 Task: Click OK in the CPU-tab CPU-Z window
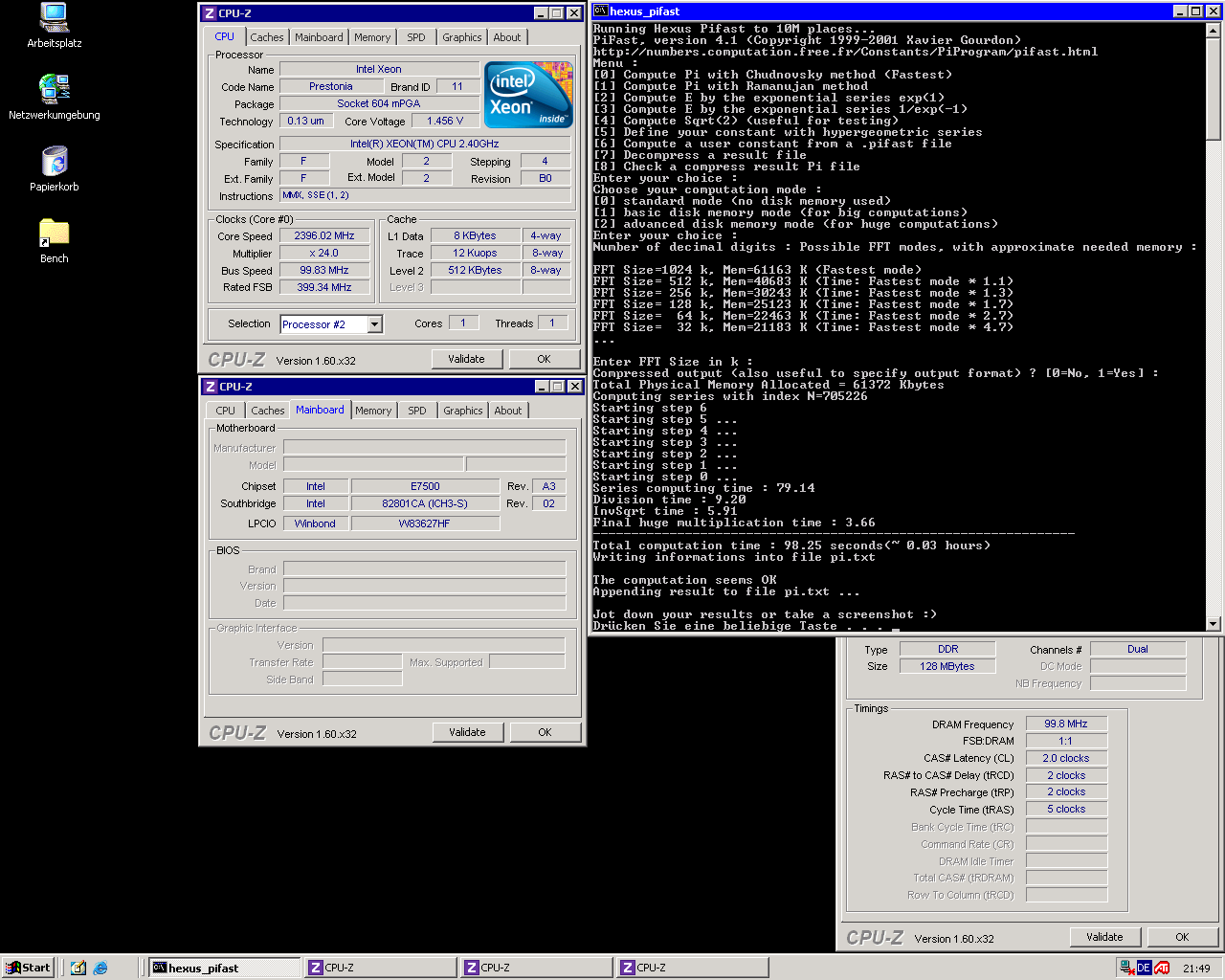[x=544, y=359]
